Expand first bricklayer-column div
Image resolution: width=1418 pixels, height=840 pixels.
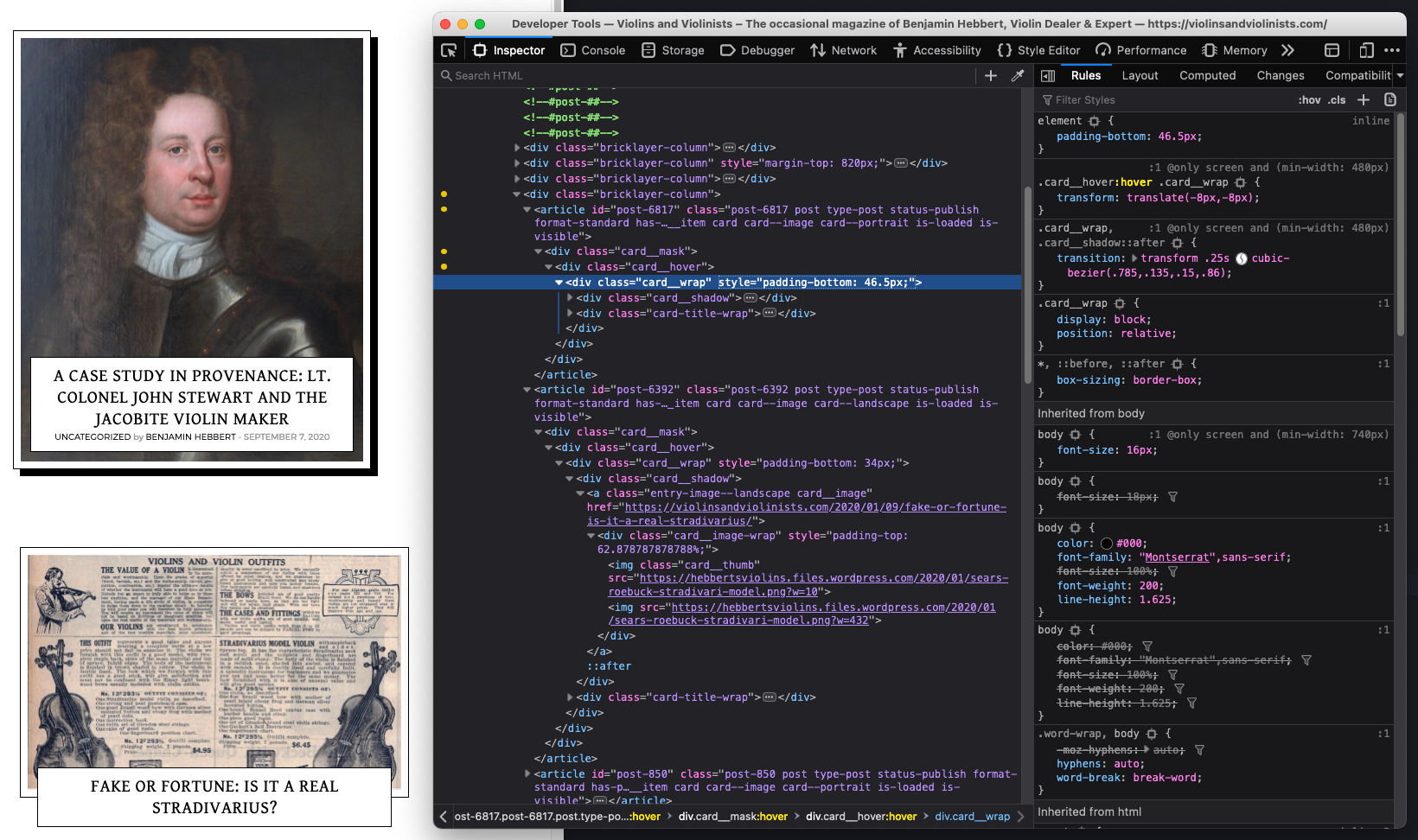[517, 148]
